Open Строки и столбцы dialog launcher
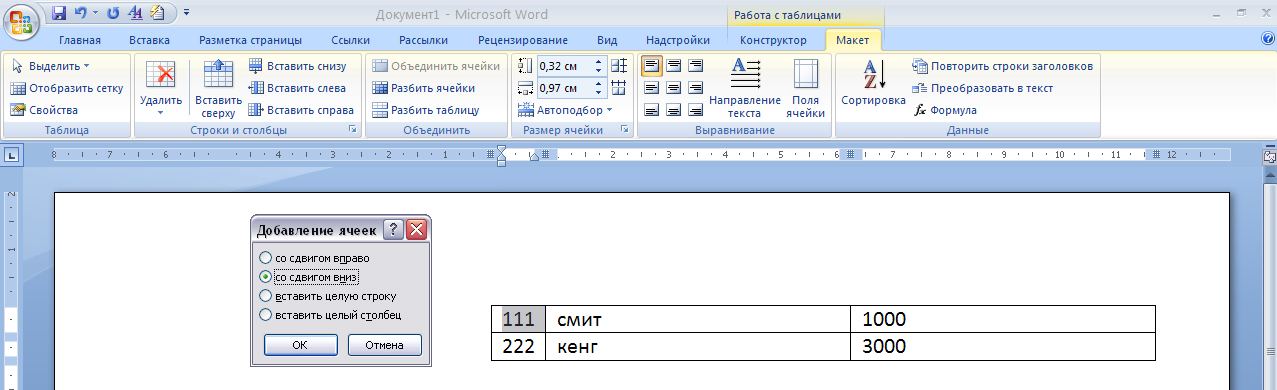Viewport: 1277px width, 390px height. 353,130
